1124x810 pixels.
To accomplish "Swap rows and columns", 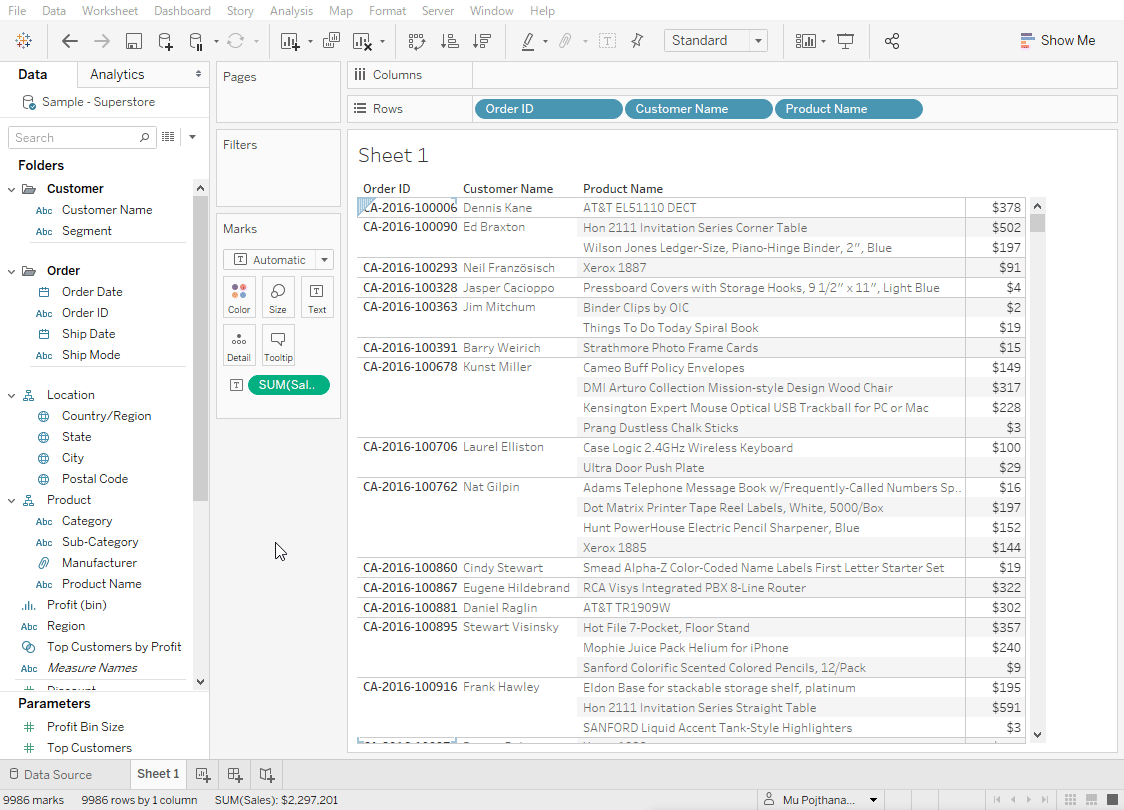I will click(416, 41).
